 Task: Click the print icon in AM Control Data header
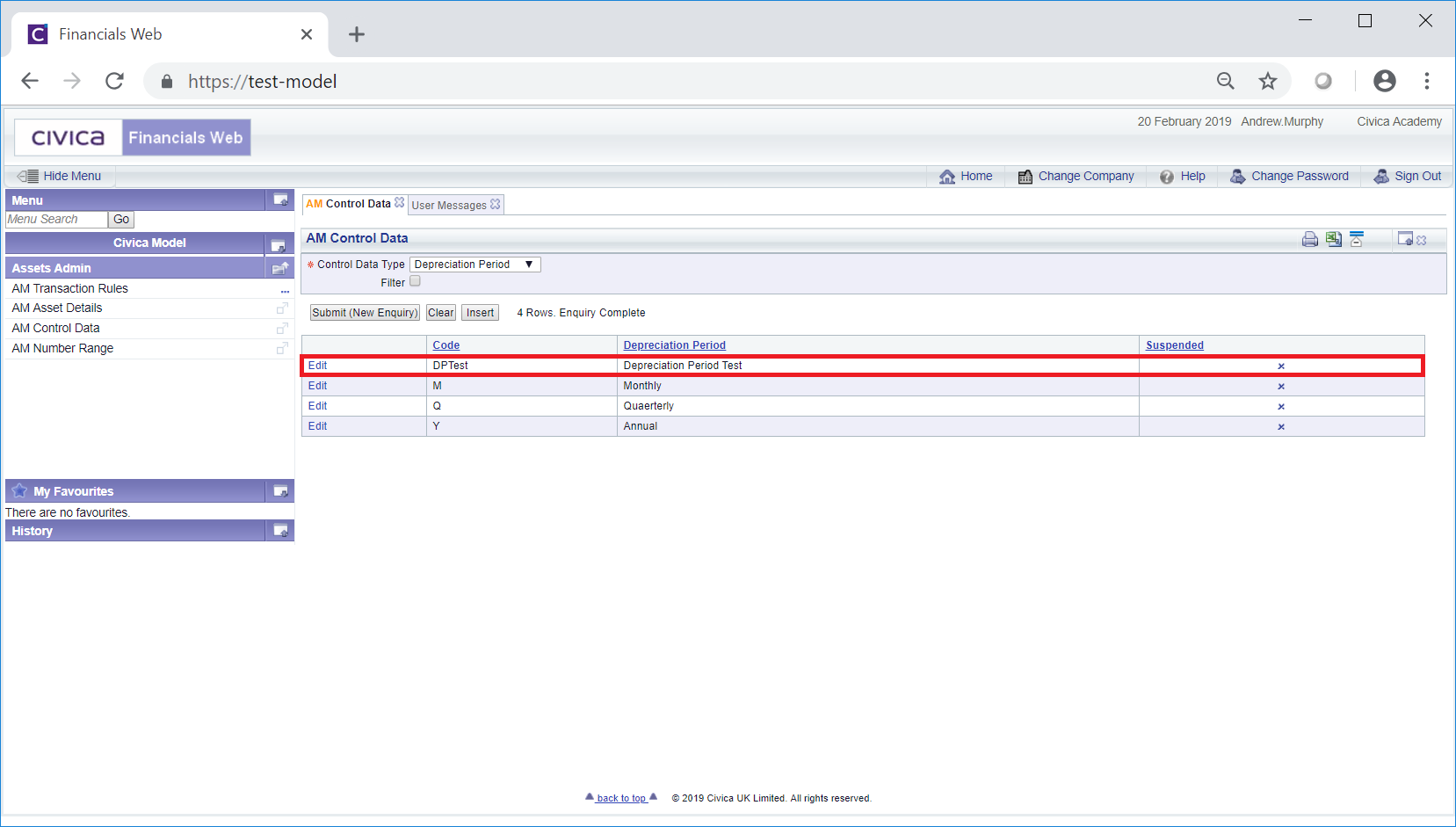coord(1309,239)
